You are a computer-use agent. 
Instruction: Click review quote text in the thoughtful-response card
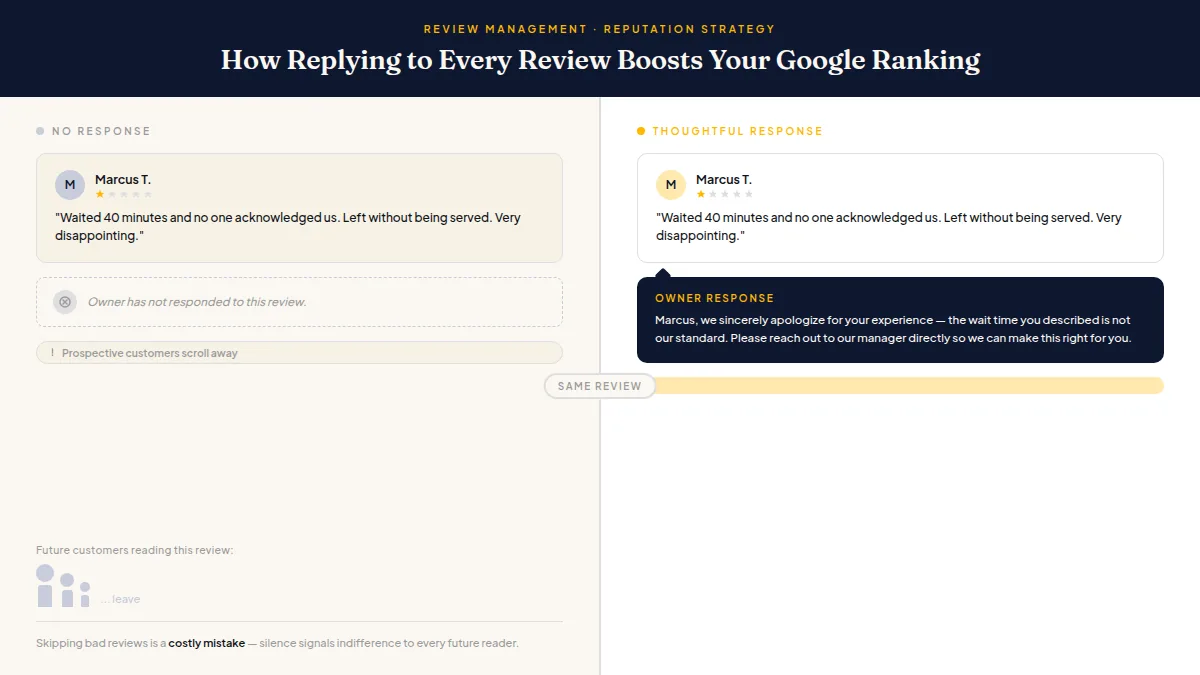[x=889, y=227]
